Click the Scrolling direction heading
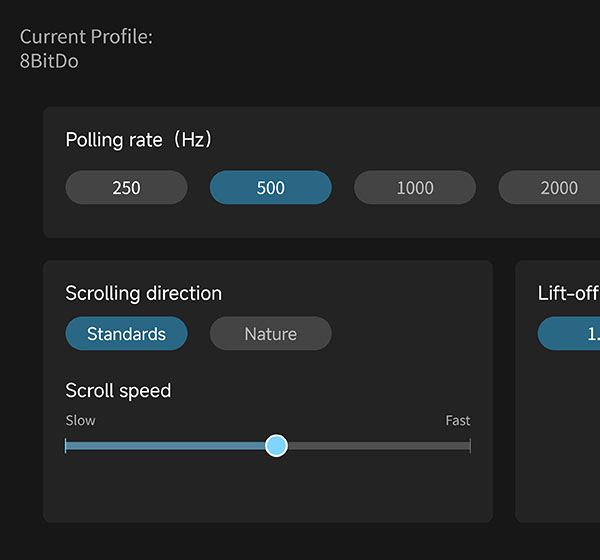The width and height of the screenshot is (600, 560). (x=143, y=294)
